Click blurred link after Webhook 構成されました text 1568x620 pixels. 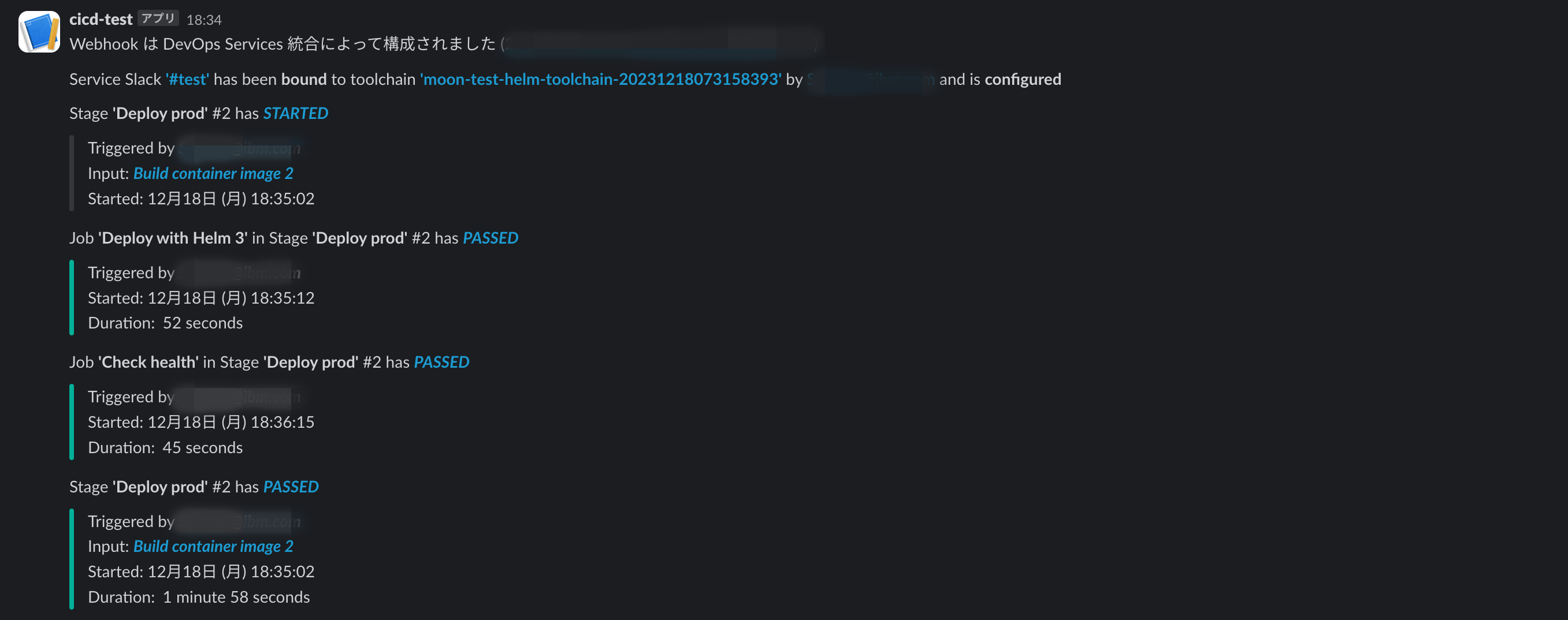[x=660, y=44]
